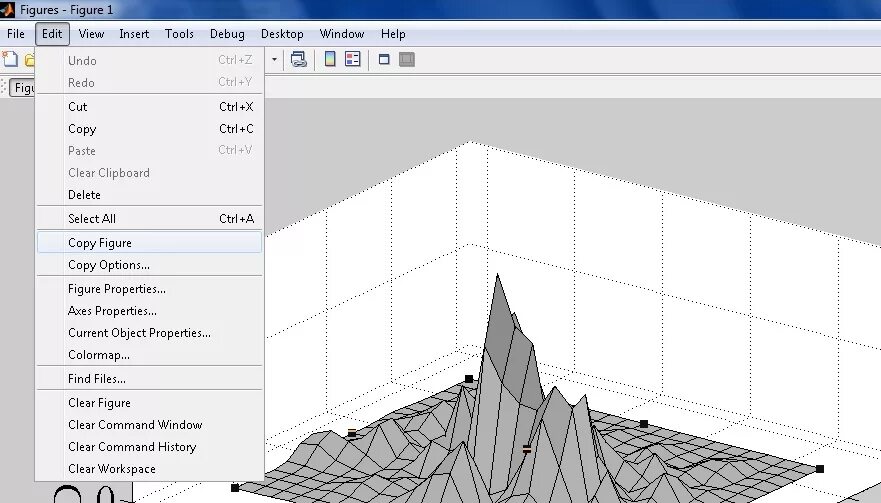Open the View menu

(x=91, y=34)
